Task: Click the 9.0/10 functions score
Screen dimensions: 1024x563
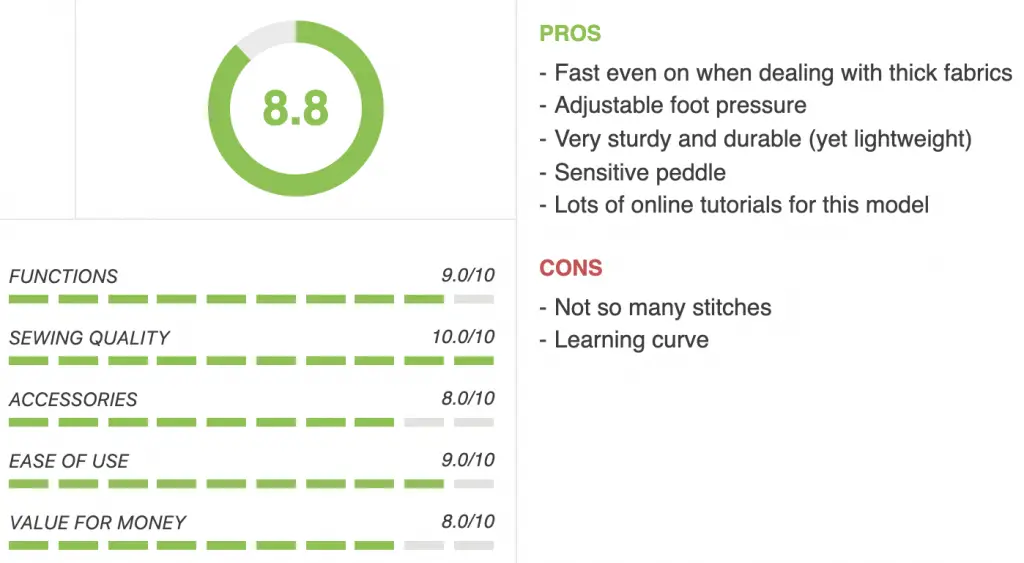Action: (x=468, y=275)
